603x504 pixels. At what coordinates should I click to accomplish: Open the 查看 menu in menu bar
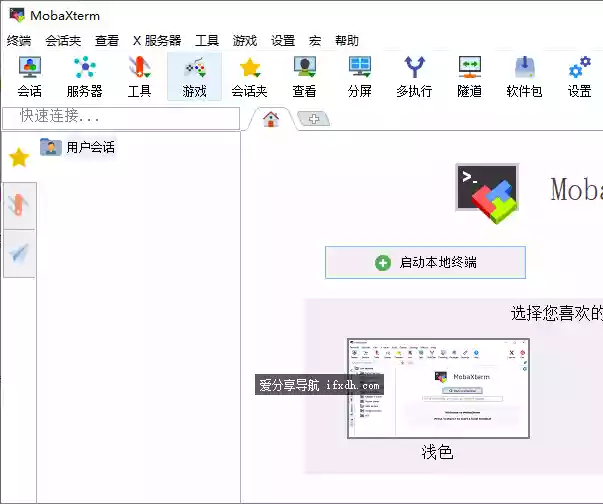pos(107,40)
